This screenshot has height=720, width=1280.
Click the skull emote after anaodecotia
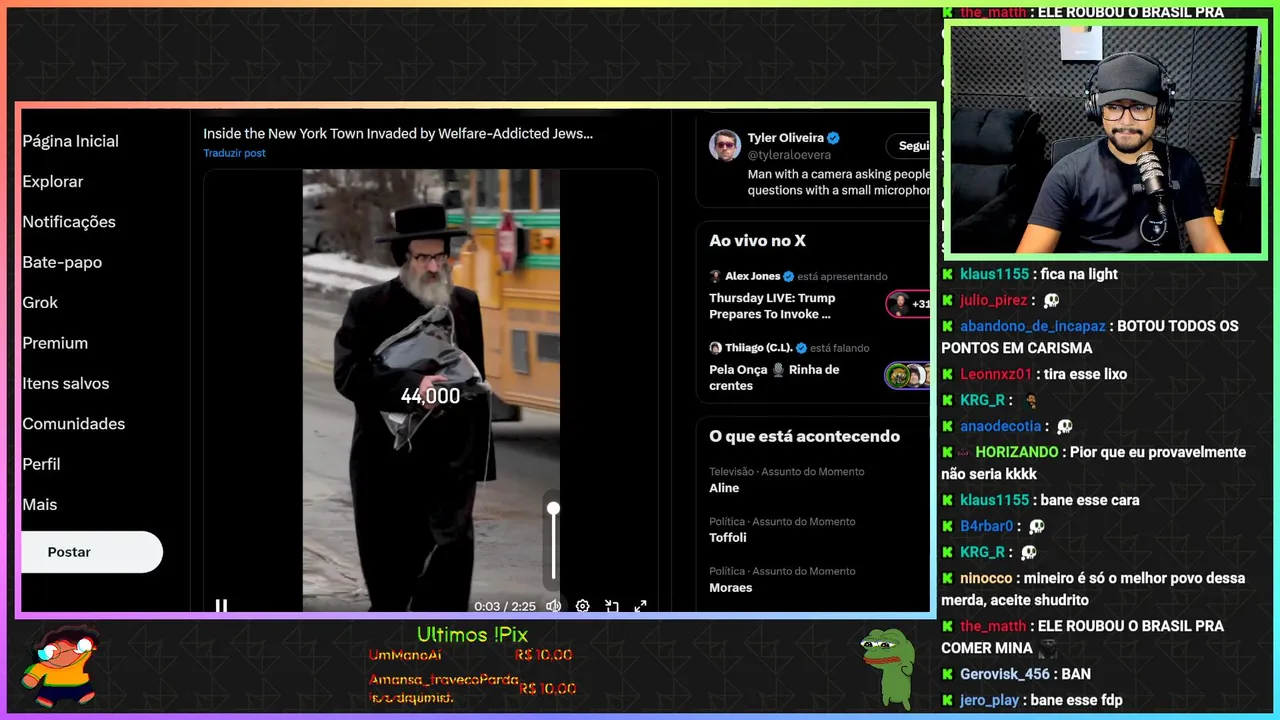(x=1064, y=427)
